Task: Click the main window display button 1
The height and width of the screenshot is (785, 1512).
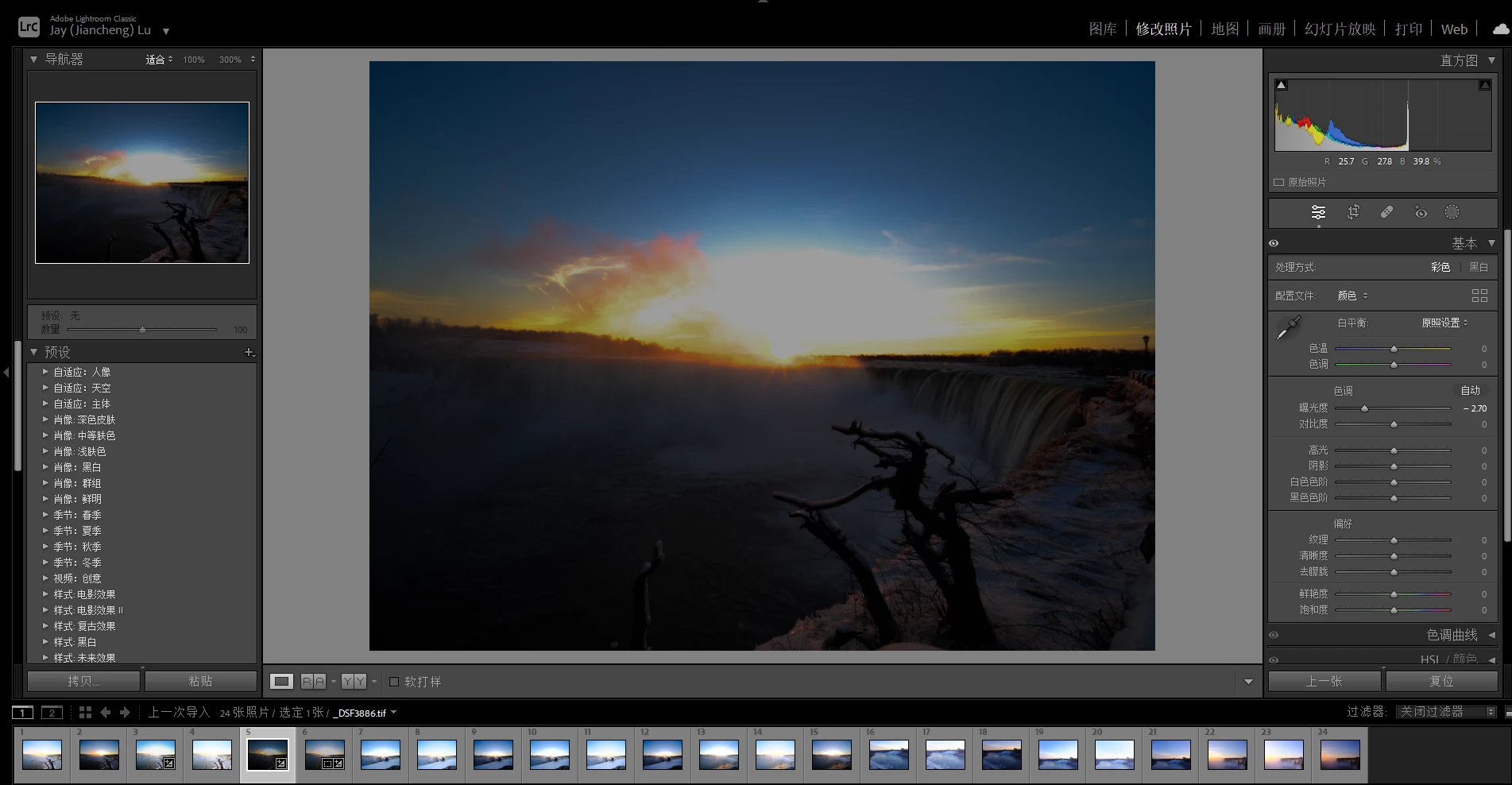Action: [x=22, y=713]
